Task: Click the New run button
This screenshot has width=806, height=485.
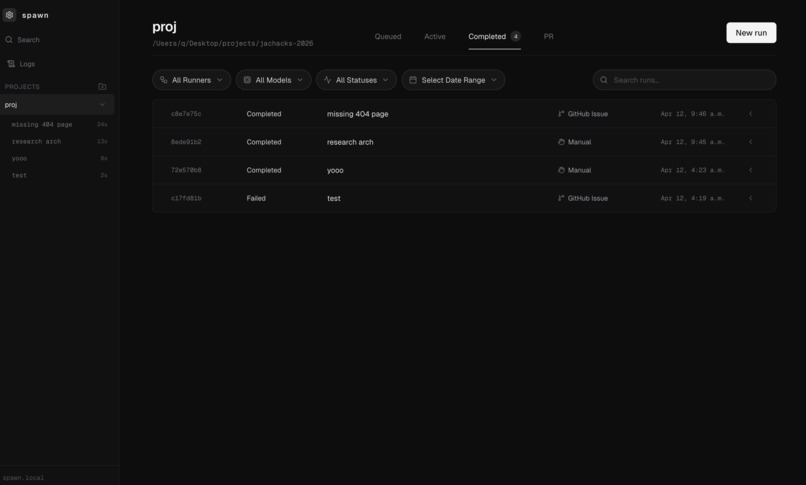Action: pos(751,32)
